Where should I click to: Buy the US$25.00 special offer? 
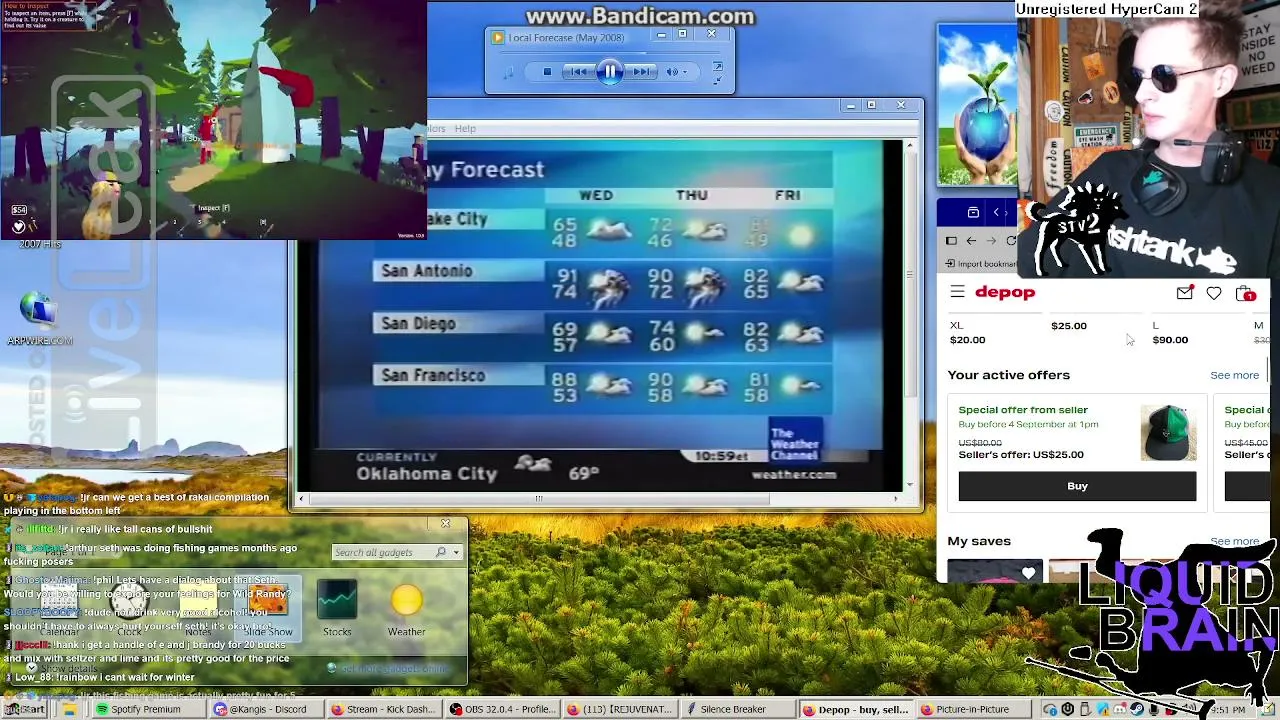coord(1077,486)
